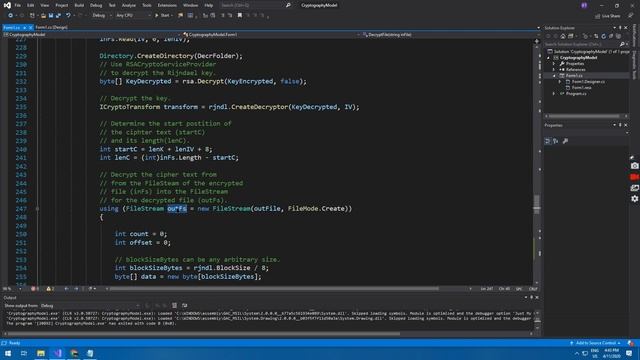Screen dimensions: 640x360
Task: Click the red record icon on right edge
Action: [634, 177]
